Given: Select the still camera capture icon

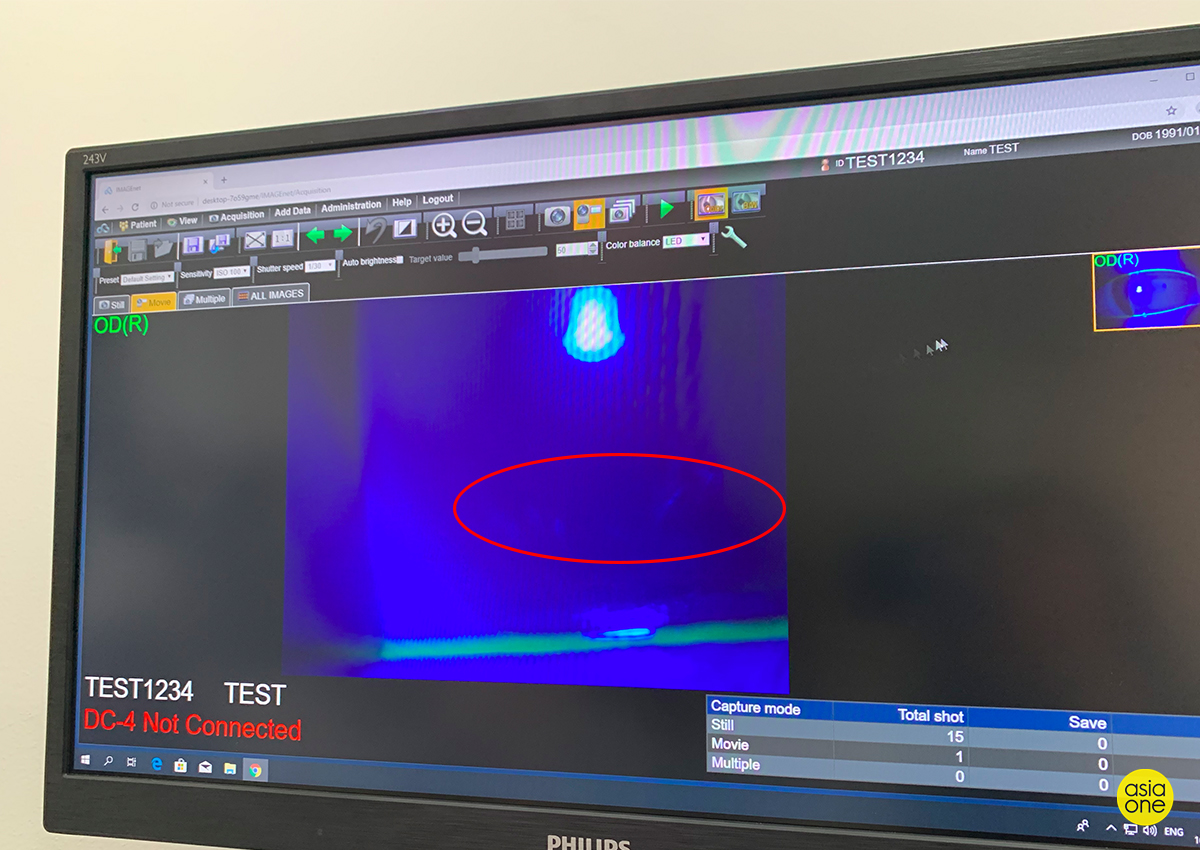Looking at the screenshot, I should tap(557, 216).
